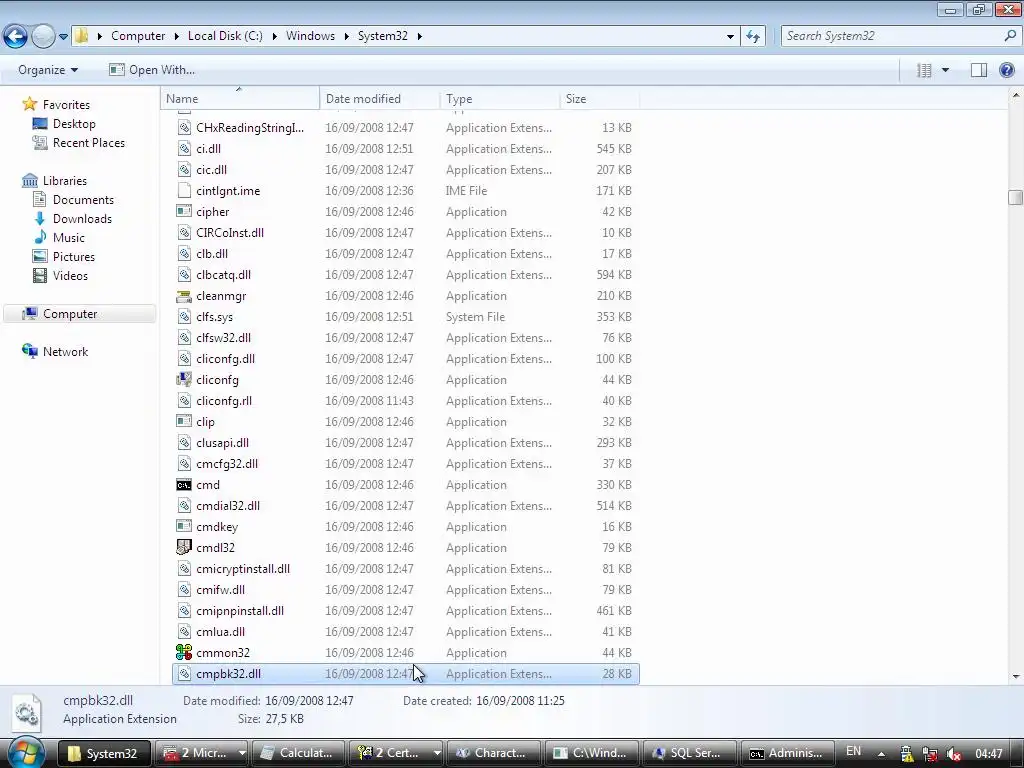
Task: Switch to the Calculator taskbar button
Action: [x=298, y=753]
